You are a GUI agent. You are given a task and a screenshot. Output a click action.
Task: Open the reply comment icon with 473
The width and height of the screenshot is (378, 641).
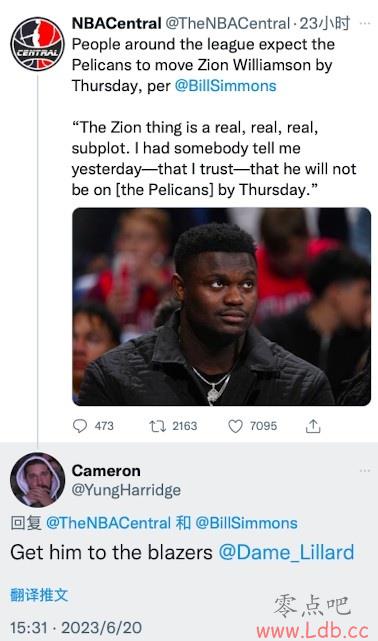[80, 426]
